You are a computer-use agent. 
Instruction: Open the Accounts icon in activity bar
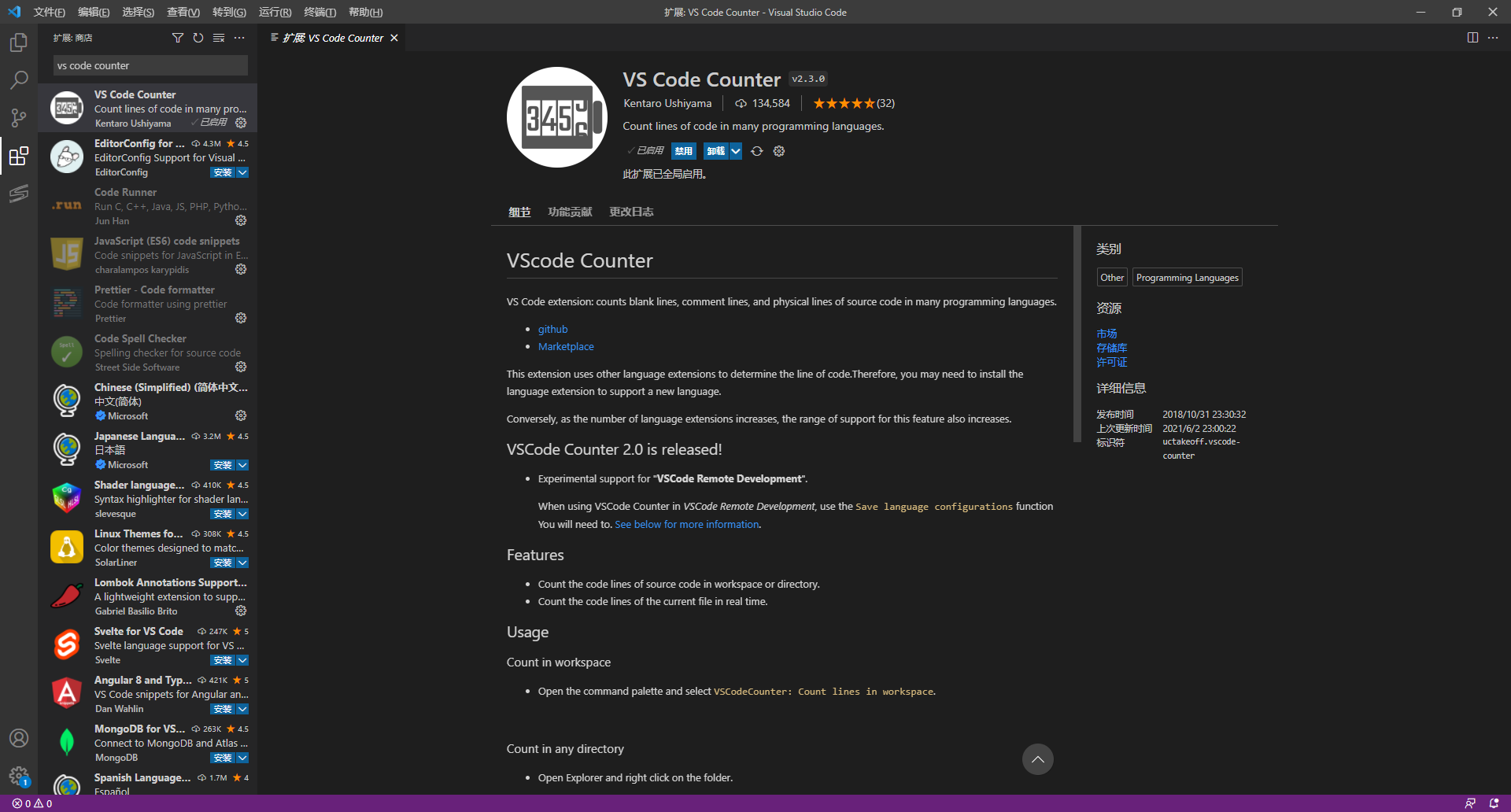(x=19, y=738)
